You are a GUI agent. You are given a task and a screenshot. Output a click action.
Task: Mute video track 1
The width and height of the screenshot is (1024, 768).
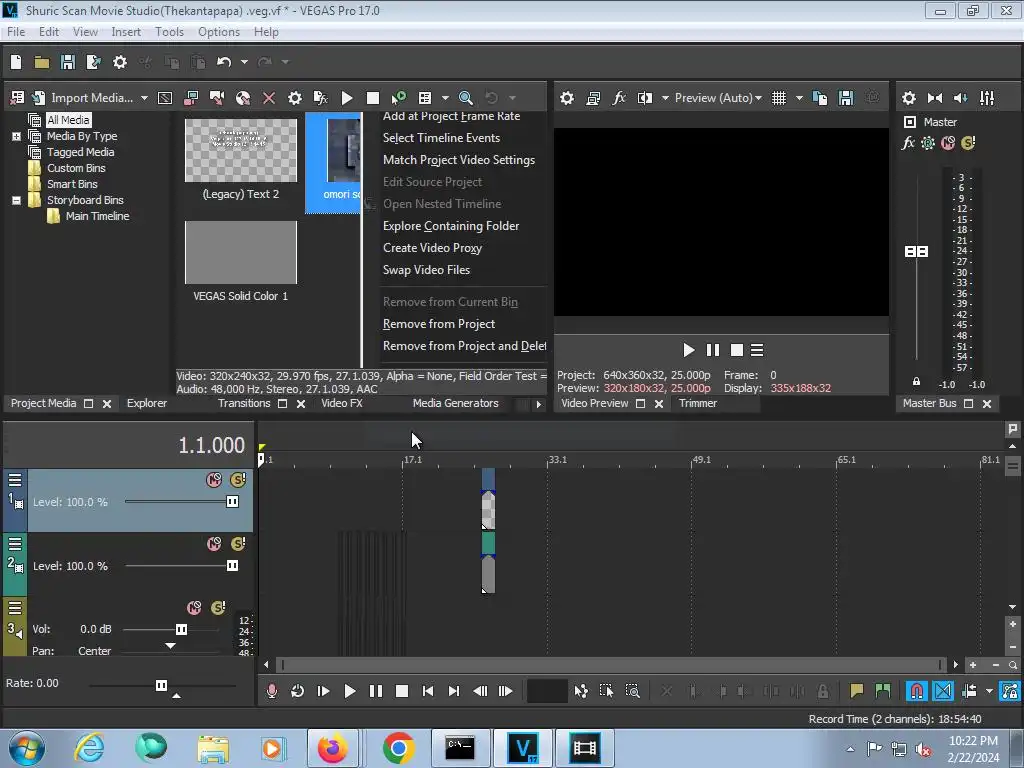[x=214, y=480]
